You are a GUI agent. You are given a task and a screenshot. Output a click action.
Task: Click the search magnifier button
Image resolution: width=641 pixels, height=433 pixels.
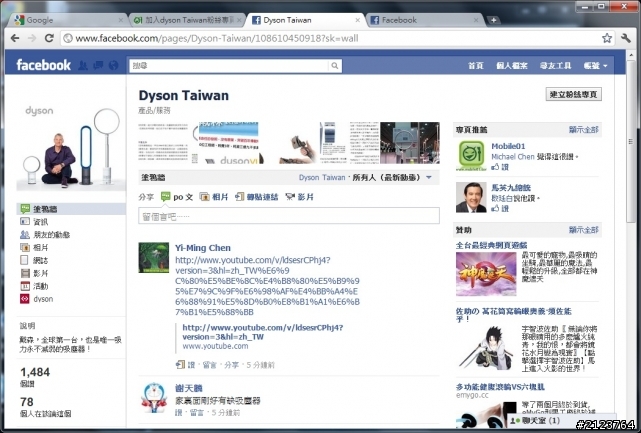335,65
